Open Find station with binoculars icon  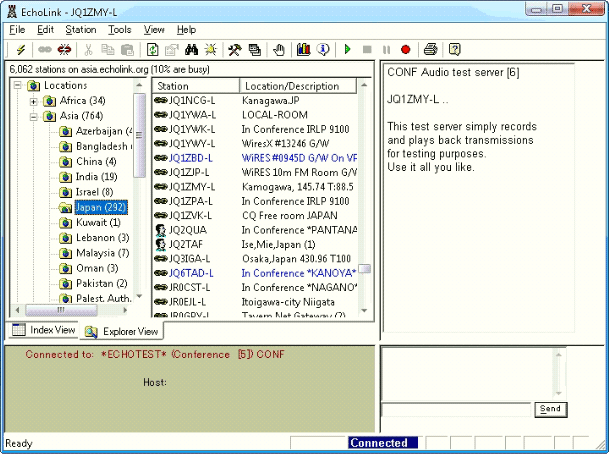click(191, 50)
